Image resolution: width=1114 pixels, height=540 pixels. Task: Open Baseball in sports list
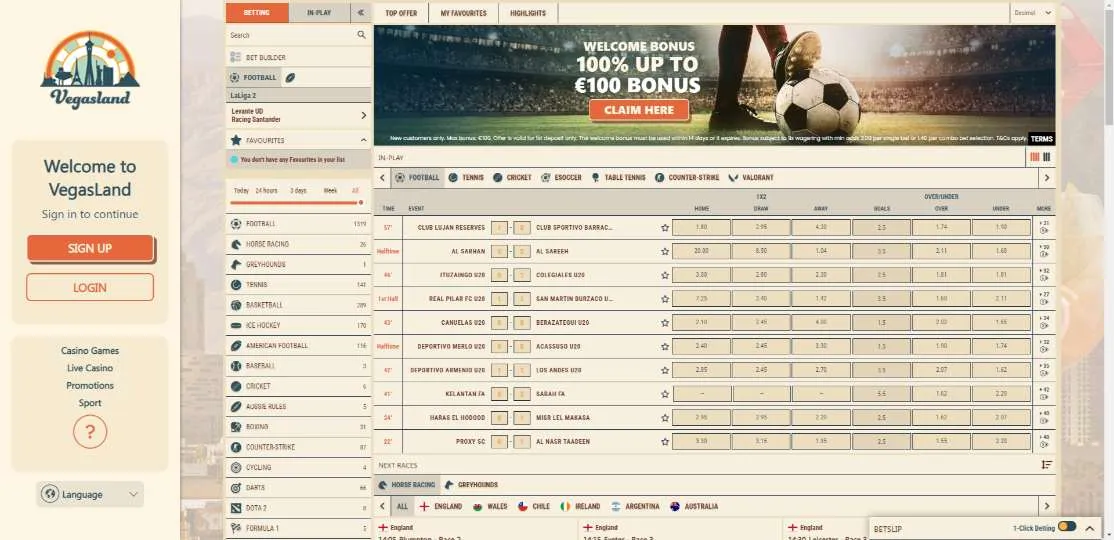coord(298,366)
